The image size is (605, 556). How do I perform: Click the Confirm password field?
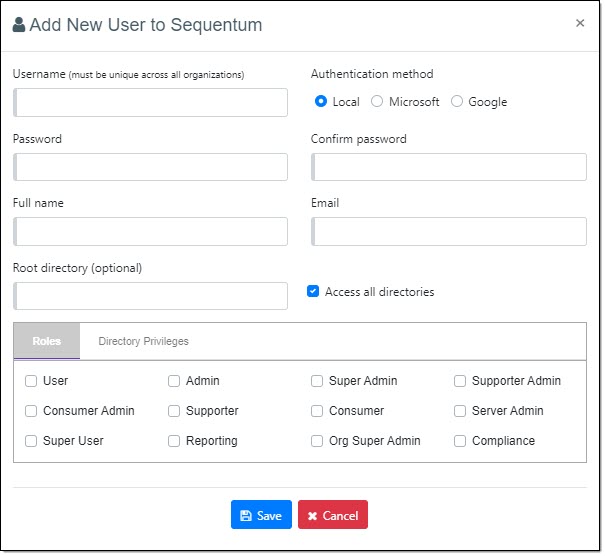(x=450, y=167)
